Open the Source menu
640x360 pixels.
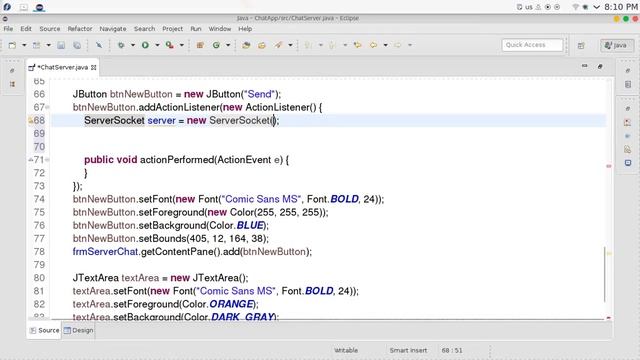[50, 29]
